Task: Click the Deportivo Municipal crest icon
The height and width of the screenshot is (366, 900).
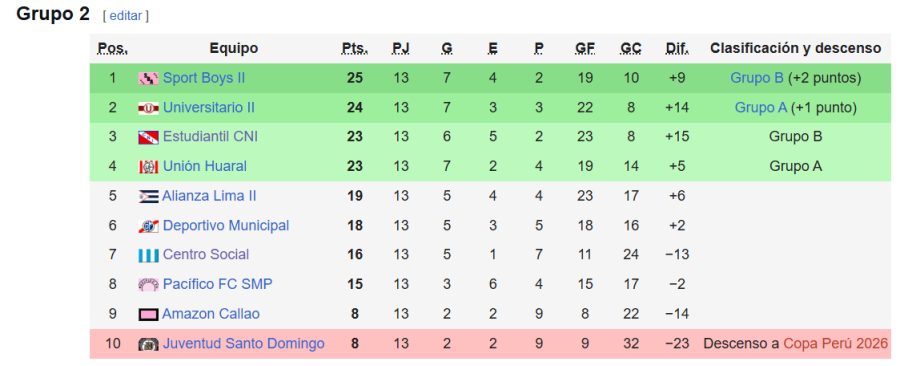Action: (149, 226)
